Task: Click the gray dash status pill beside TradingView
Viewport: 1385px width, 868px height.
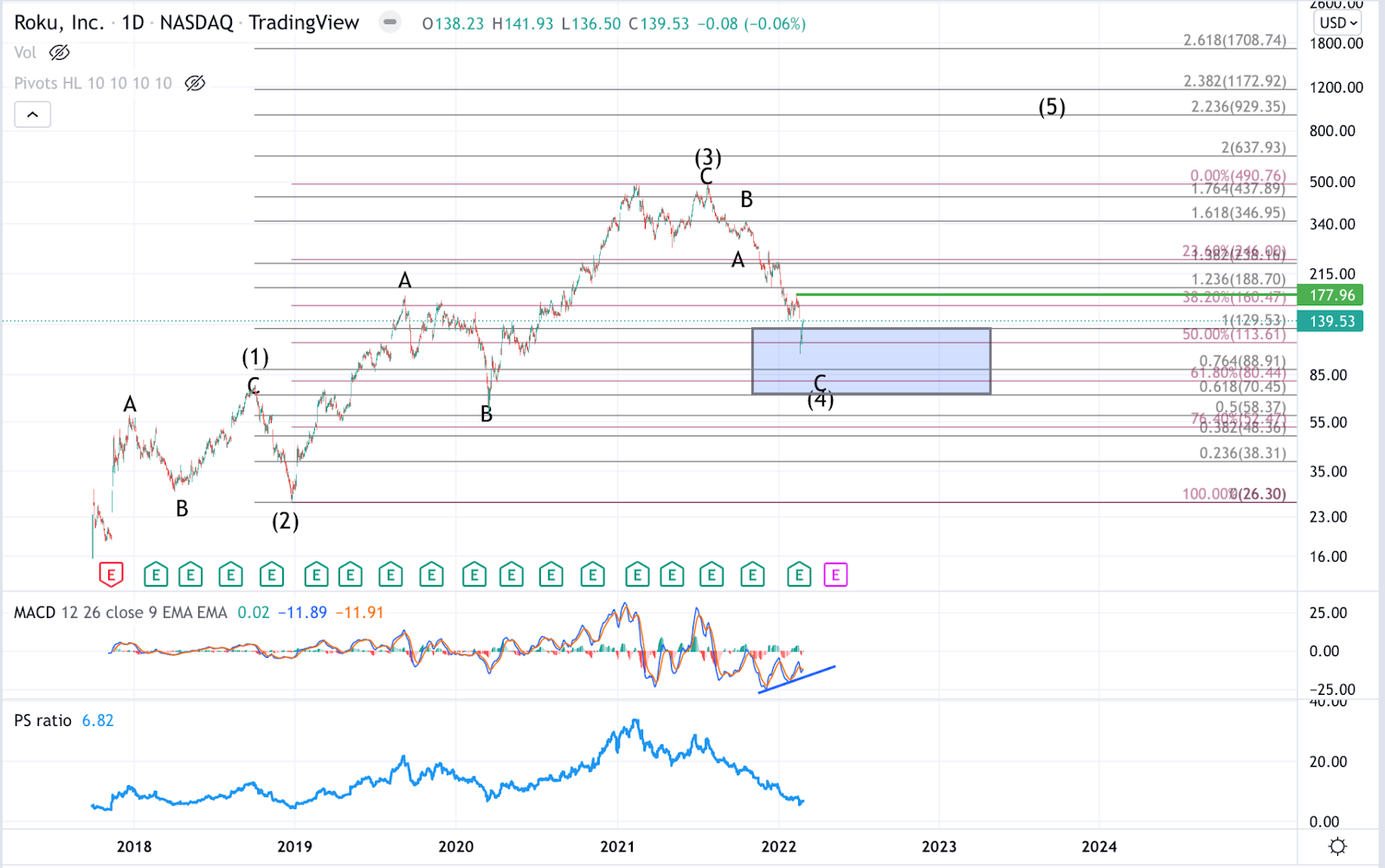Action: click(390, 22)
